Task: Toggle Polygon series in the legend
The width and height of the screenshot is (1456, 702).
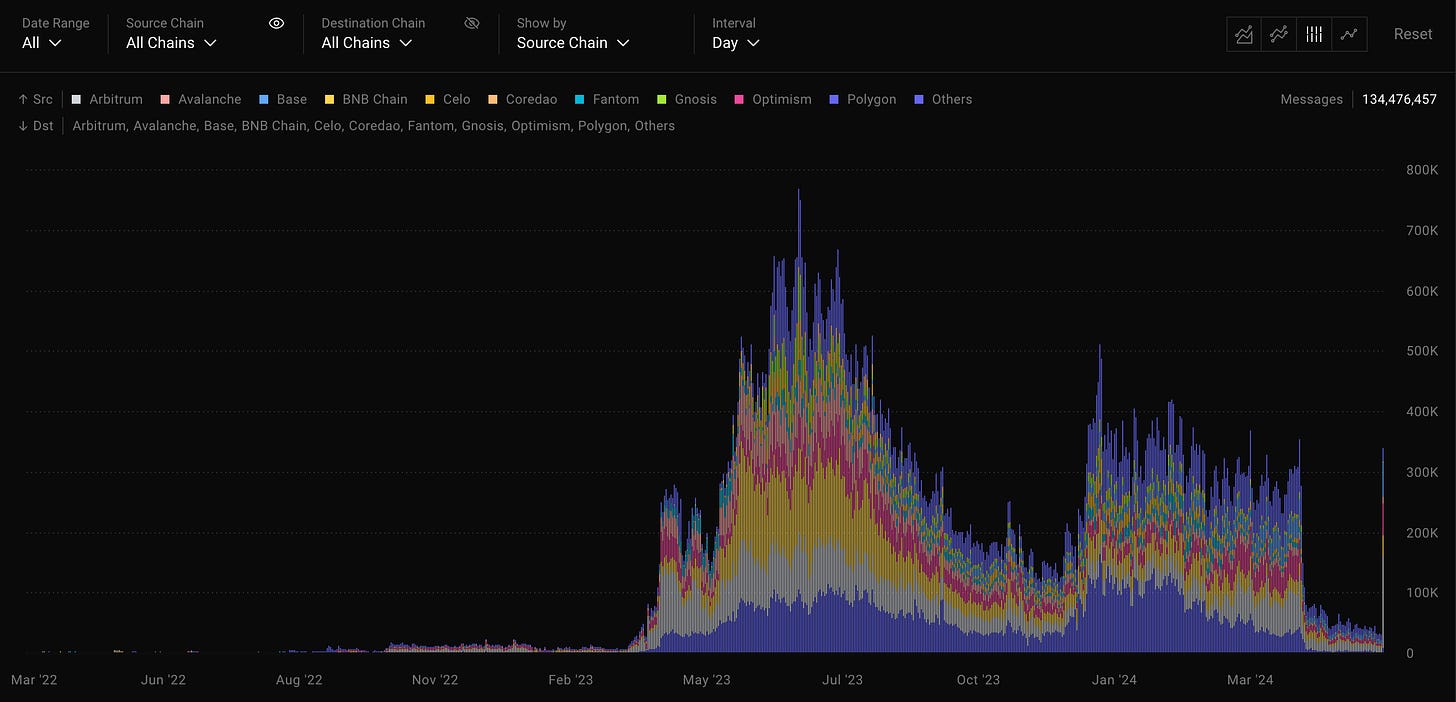Action: 863,99
